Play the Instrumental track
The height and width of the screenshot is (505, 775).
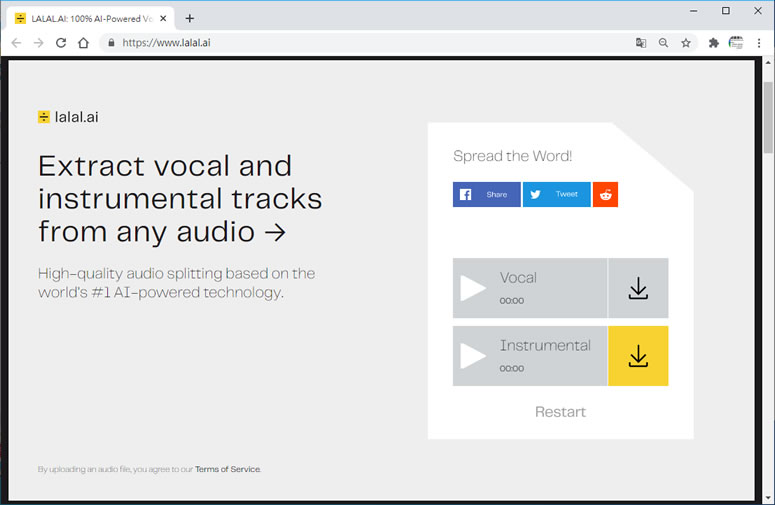pos(473,356)
